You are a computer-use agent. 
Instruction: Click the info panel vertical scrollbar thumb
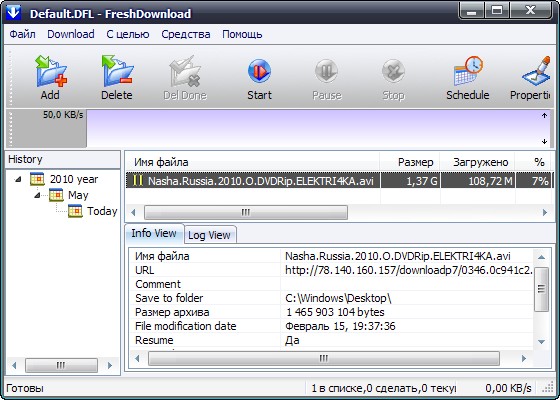coord(541,289)
